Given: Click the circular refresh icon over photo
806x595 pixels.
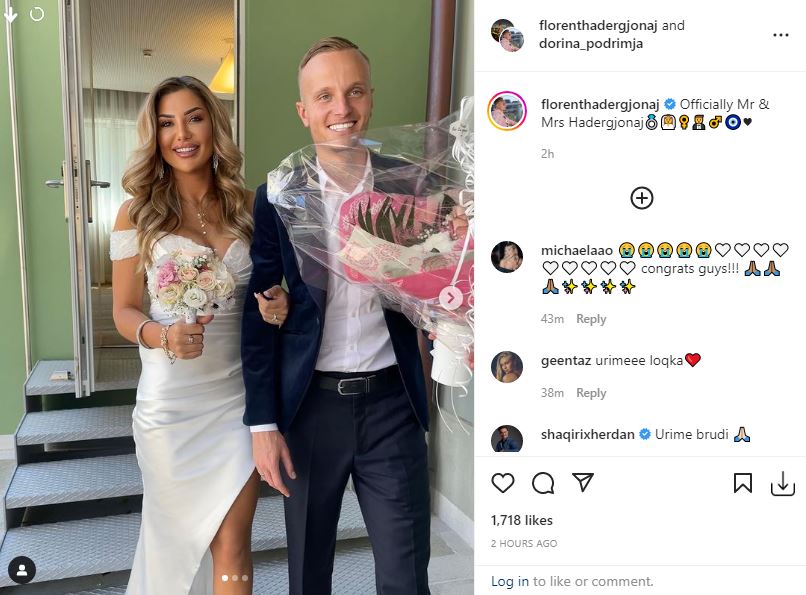Looking at the screenshot, I should click(x=37, y=14).
